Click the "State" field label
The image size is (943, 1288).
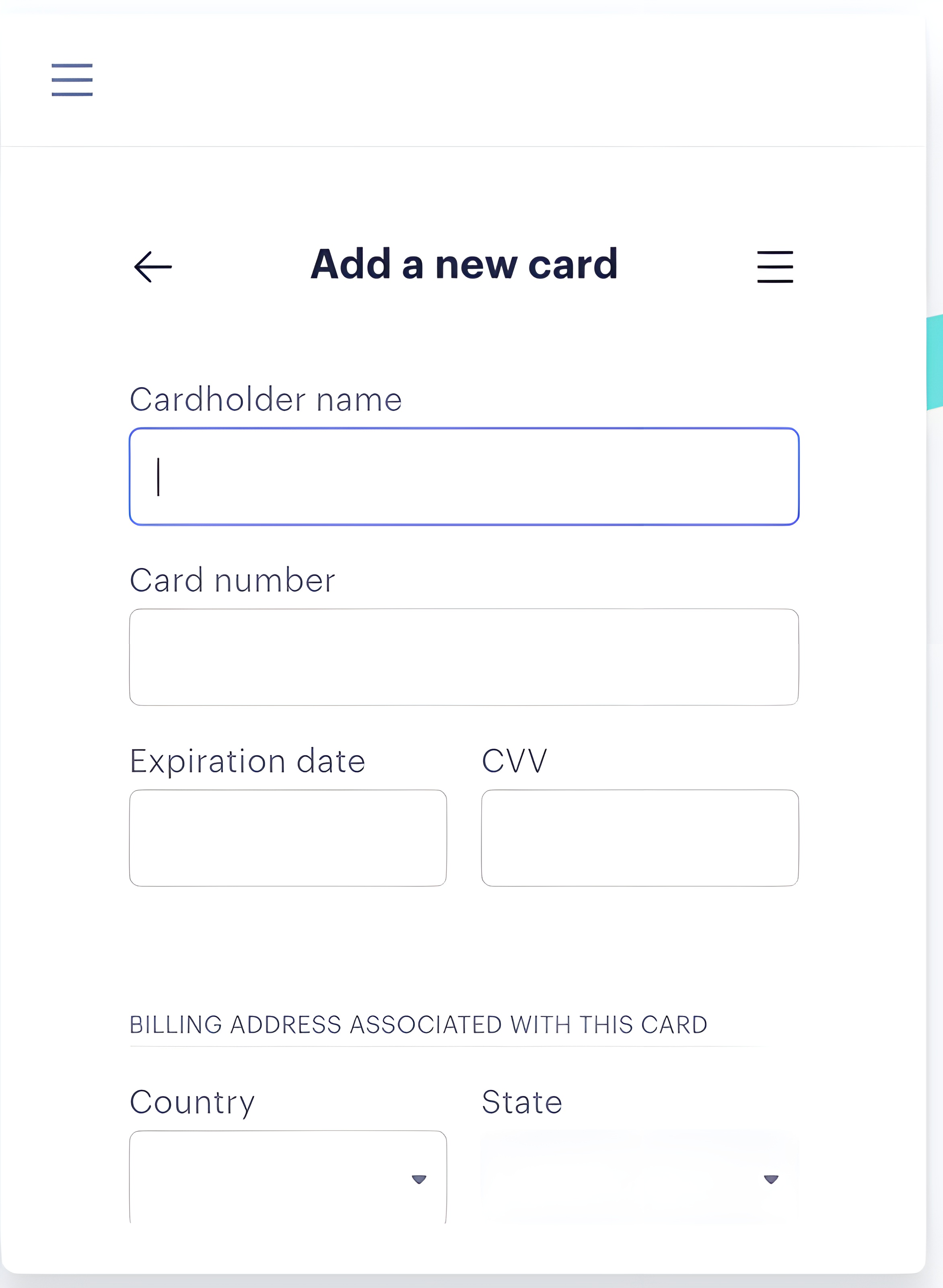pos(522,1102)
